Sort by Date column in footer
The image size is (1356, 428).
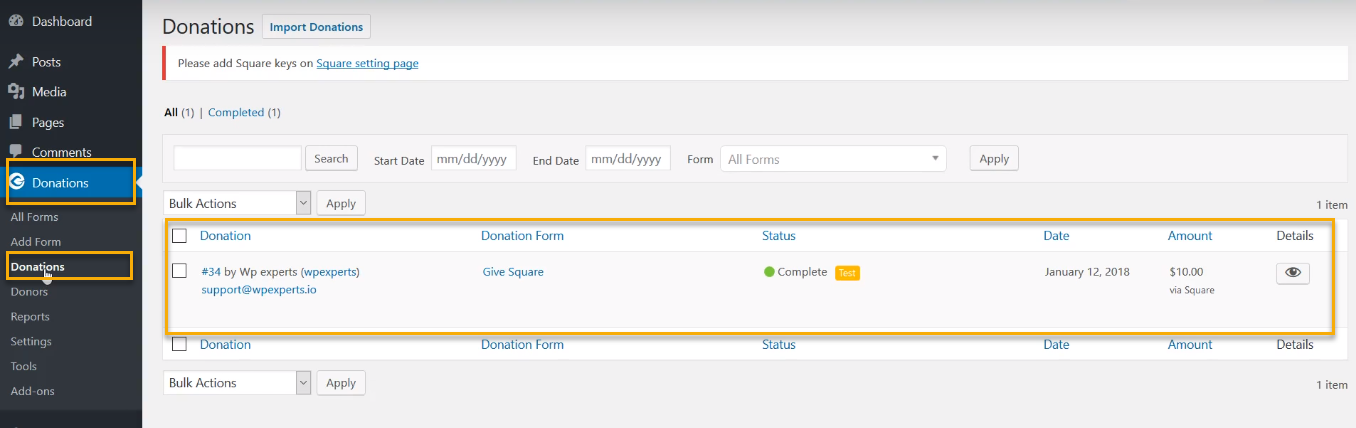click(1056, 344)
